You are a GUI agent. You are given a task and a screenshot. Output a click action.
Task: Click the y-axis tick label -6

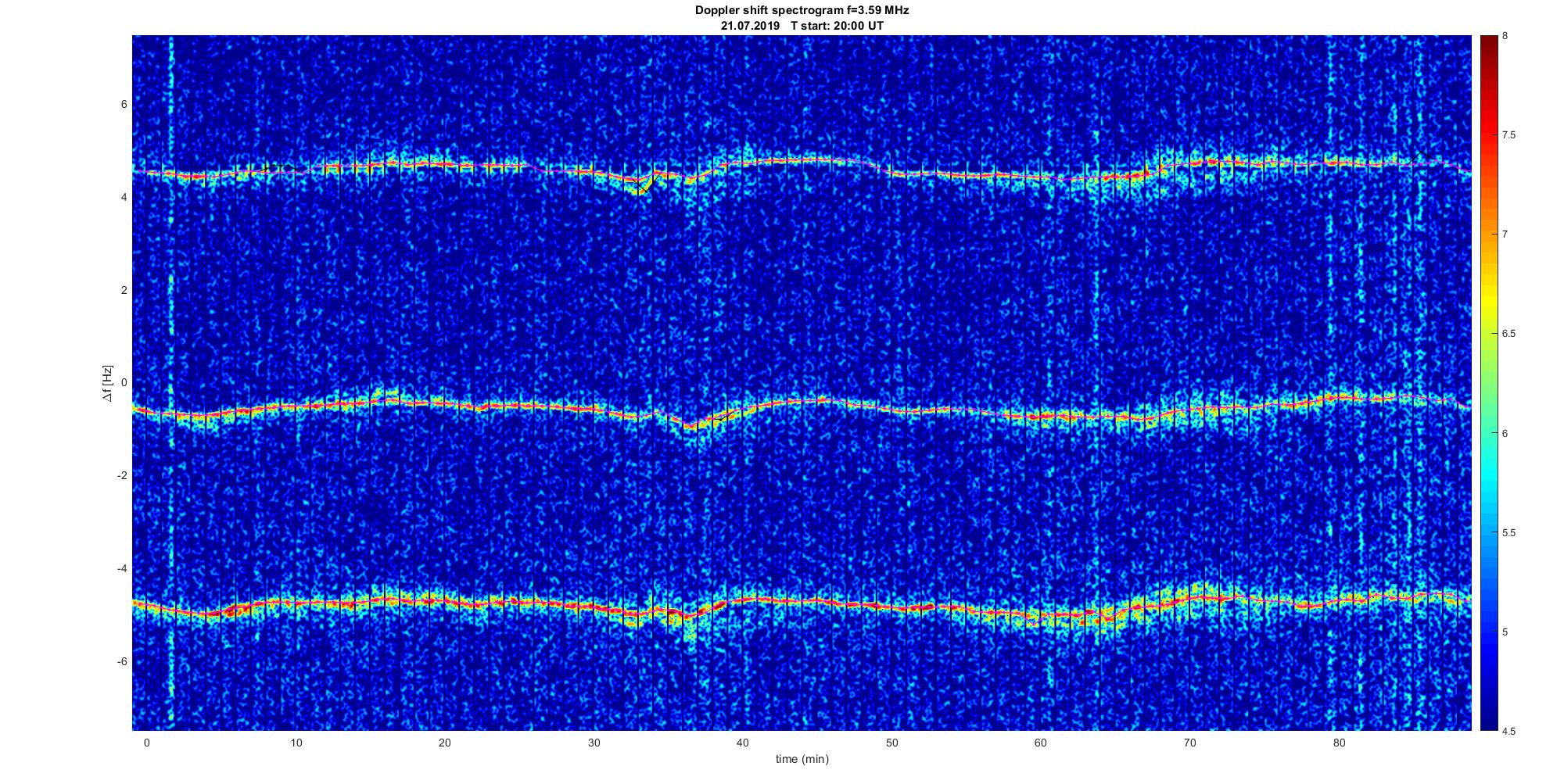click(x=122, y=661)
